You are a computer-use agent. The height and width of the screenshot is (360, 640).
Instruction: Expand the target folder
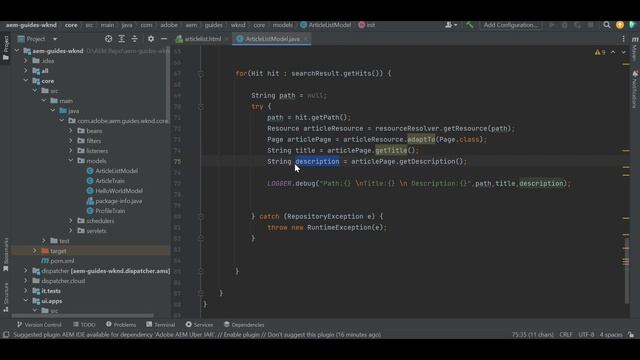[35, 251]
